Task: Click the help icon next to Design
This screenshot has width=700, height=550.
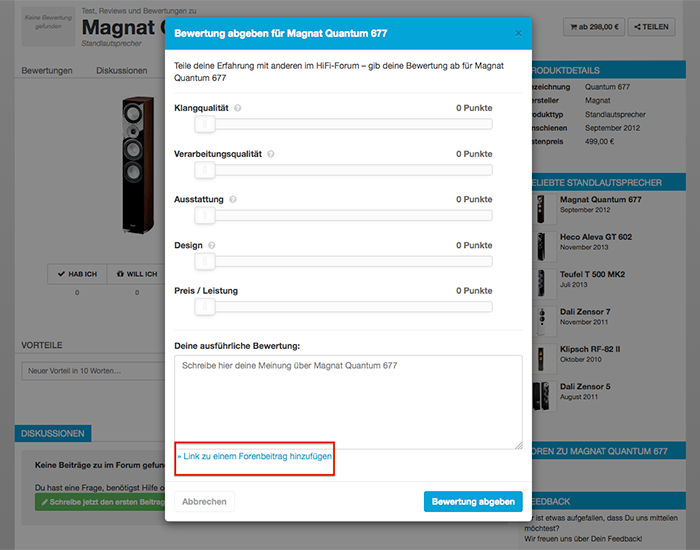Action: pos(212,246)
